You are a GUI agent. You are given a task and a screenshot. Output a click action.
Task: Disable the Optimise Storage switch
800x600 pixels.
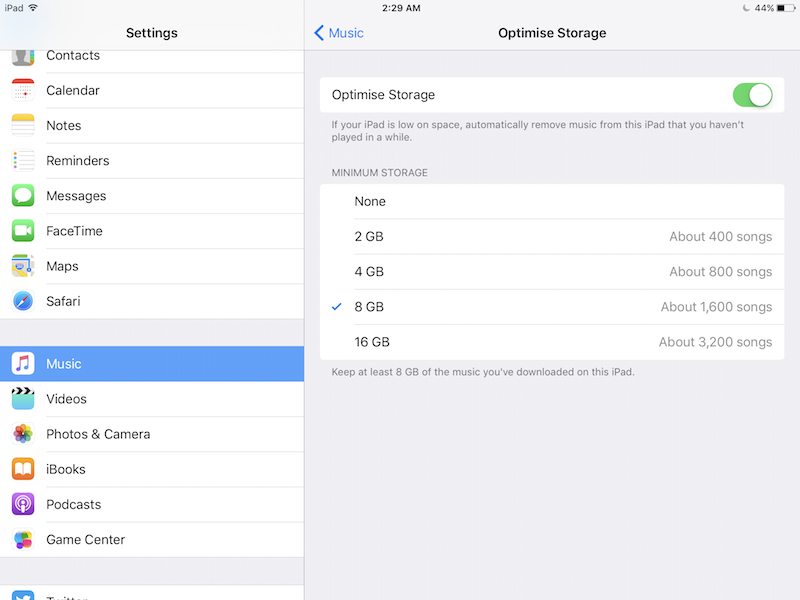(x=752, y=95)
